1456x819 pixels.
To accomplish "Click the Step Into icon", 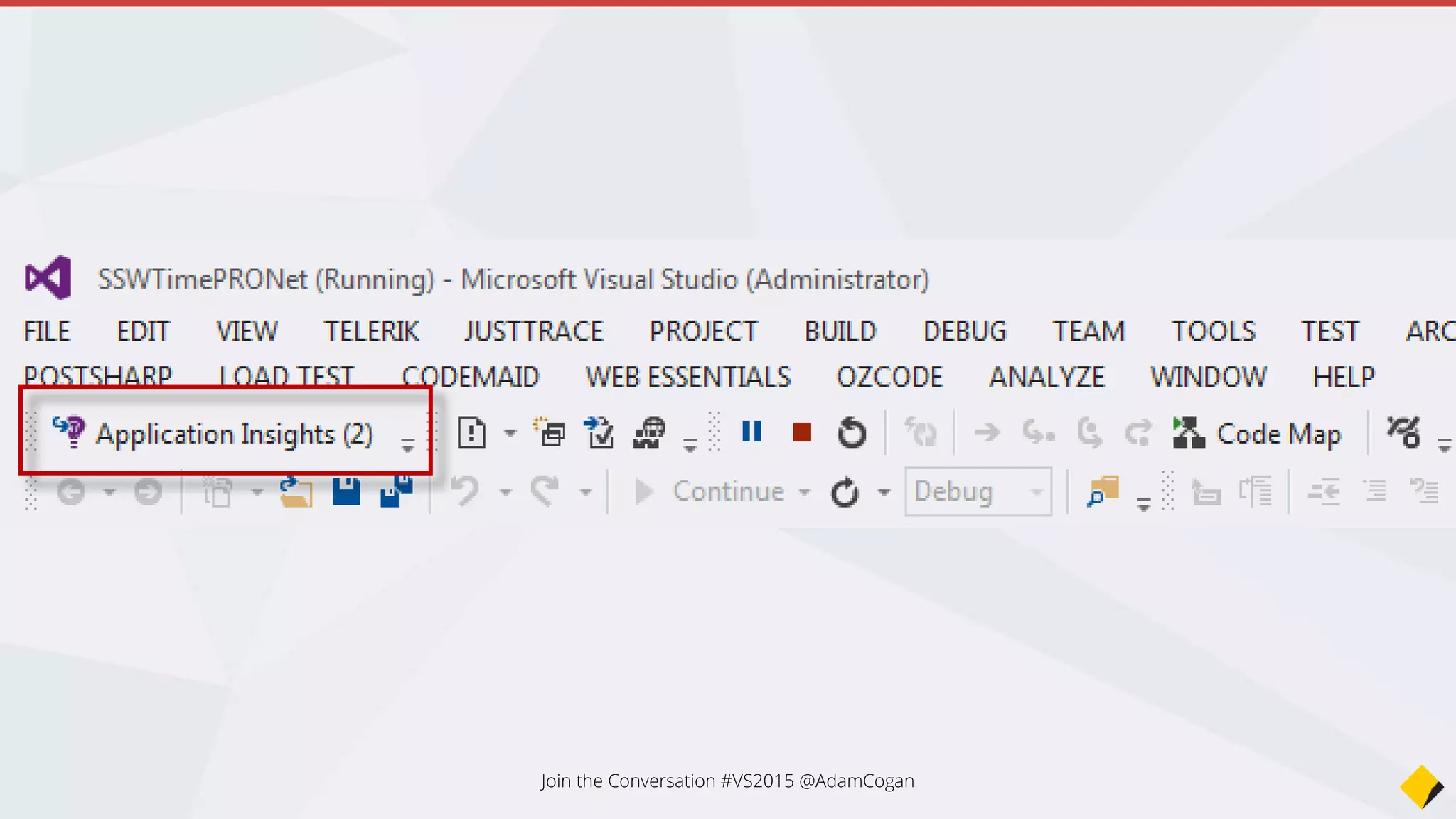I will point(1038,432).
